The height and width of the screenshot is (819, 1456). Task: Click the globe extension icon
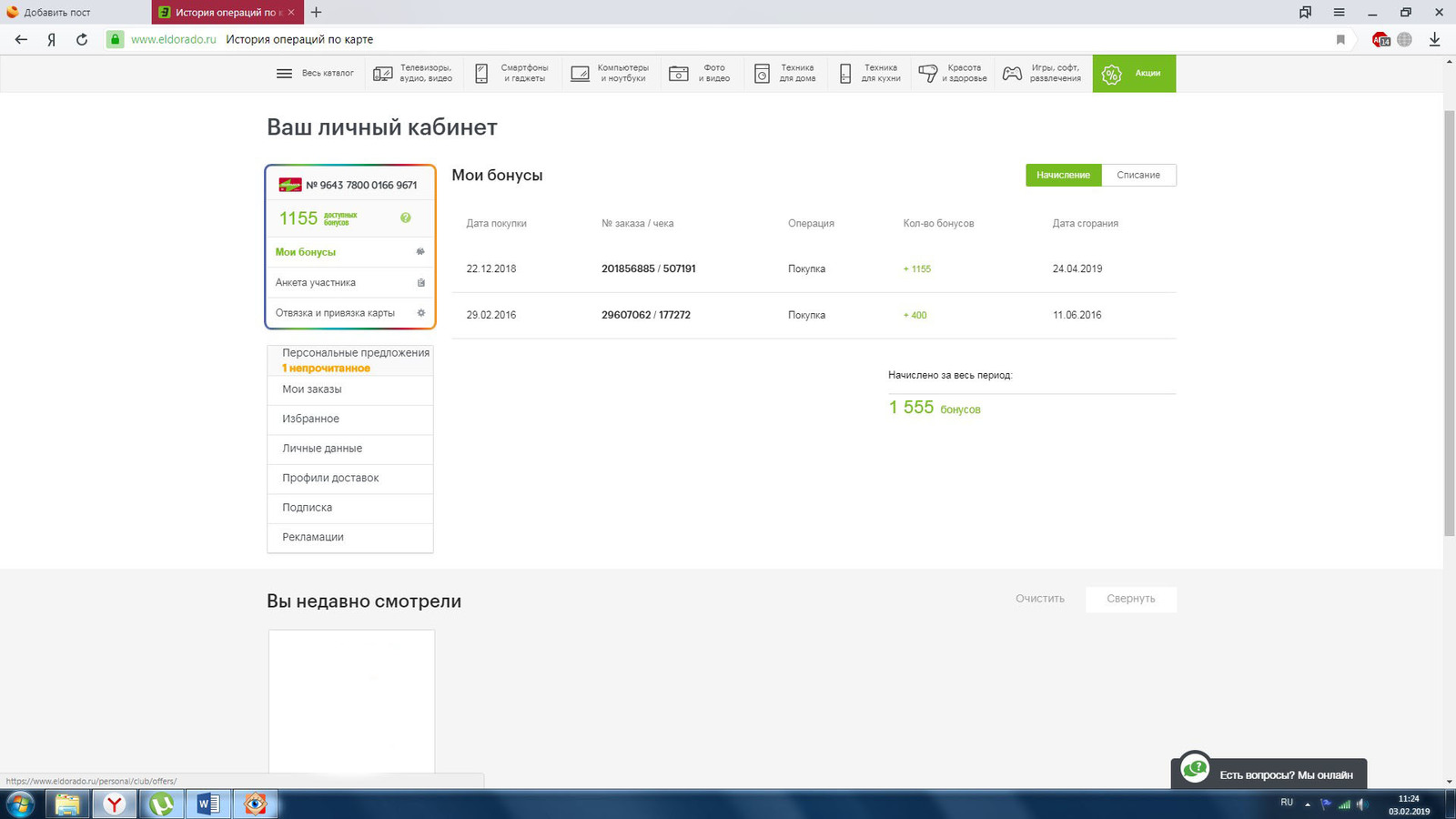pyautogui.click(x=1405, y=39)
